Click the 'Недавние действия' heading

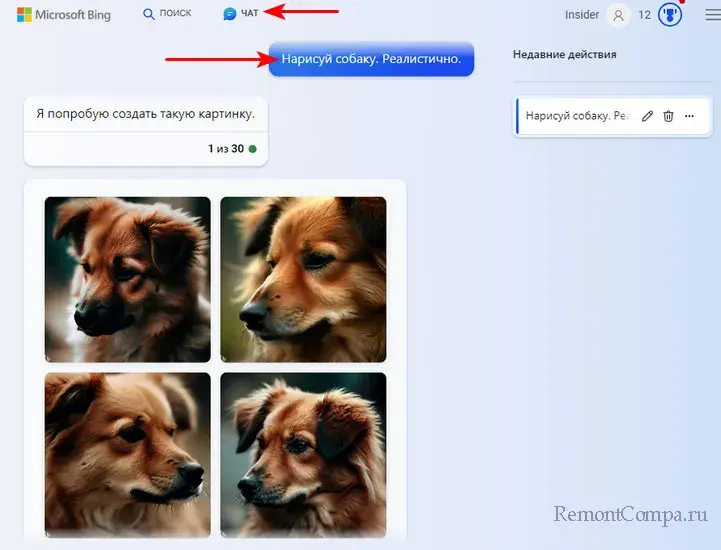(564, 54)
